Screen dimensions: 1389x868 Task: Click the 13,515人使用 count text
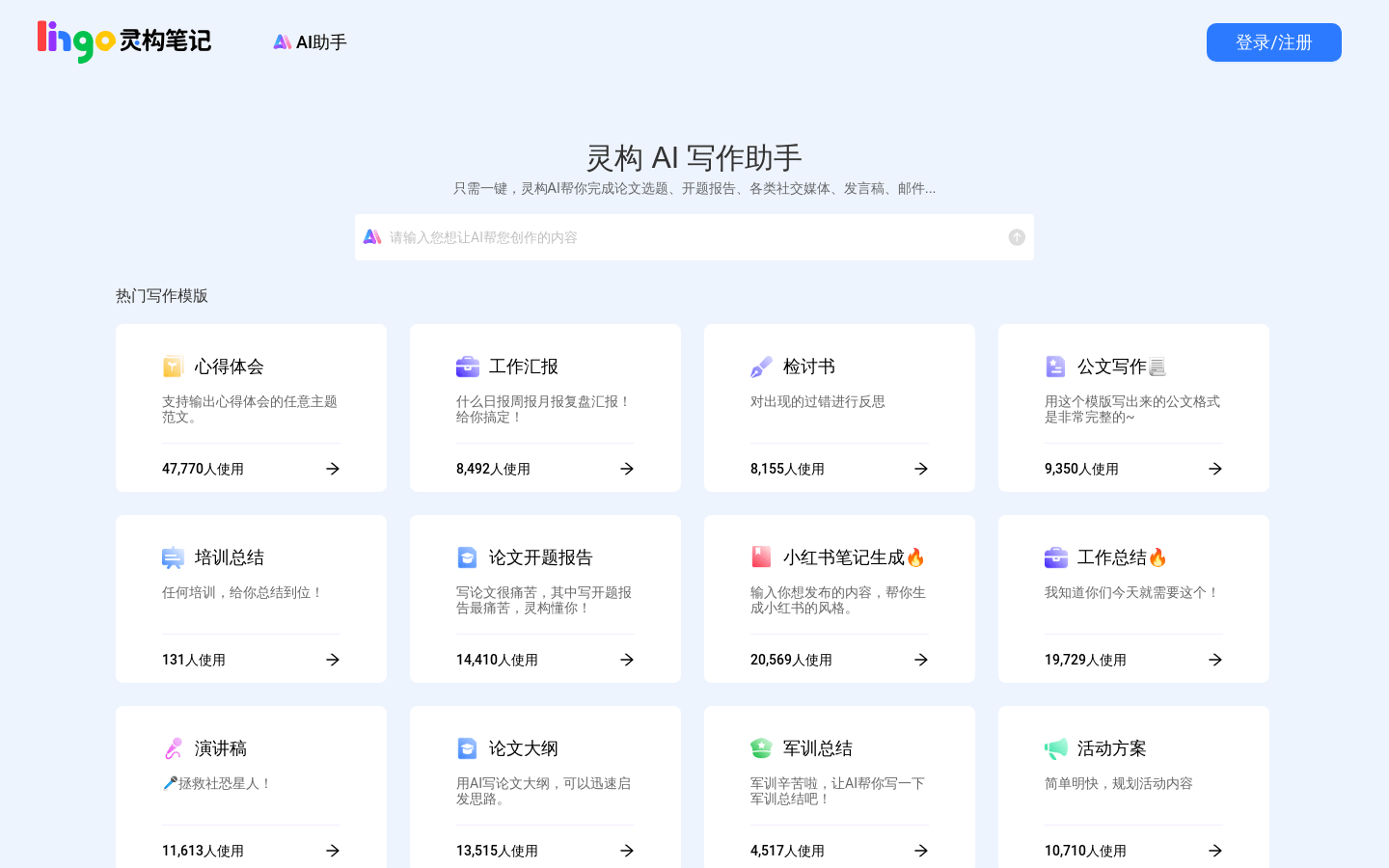(497, 851)
